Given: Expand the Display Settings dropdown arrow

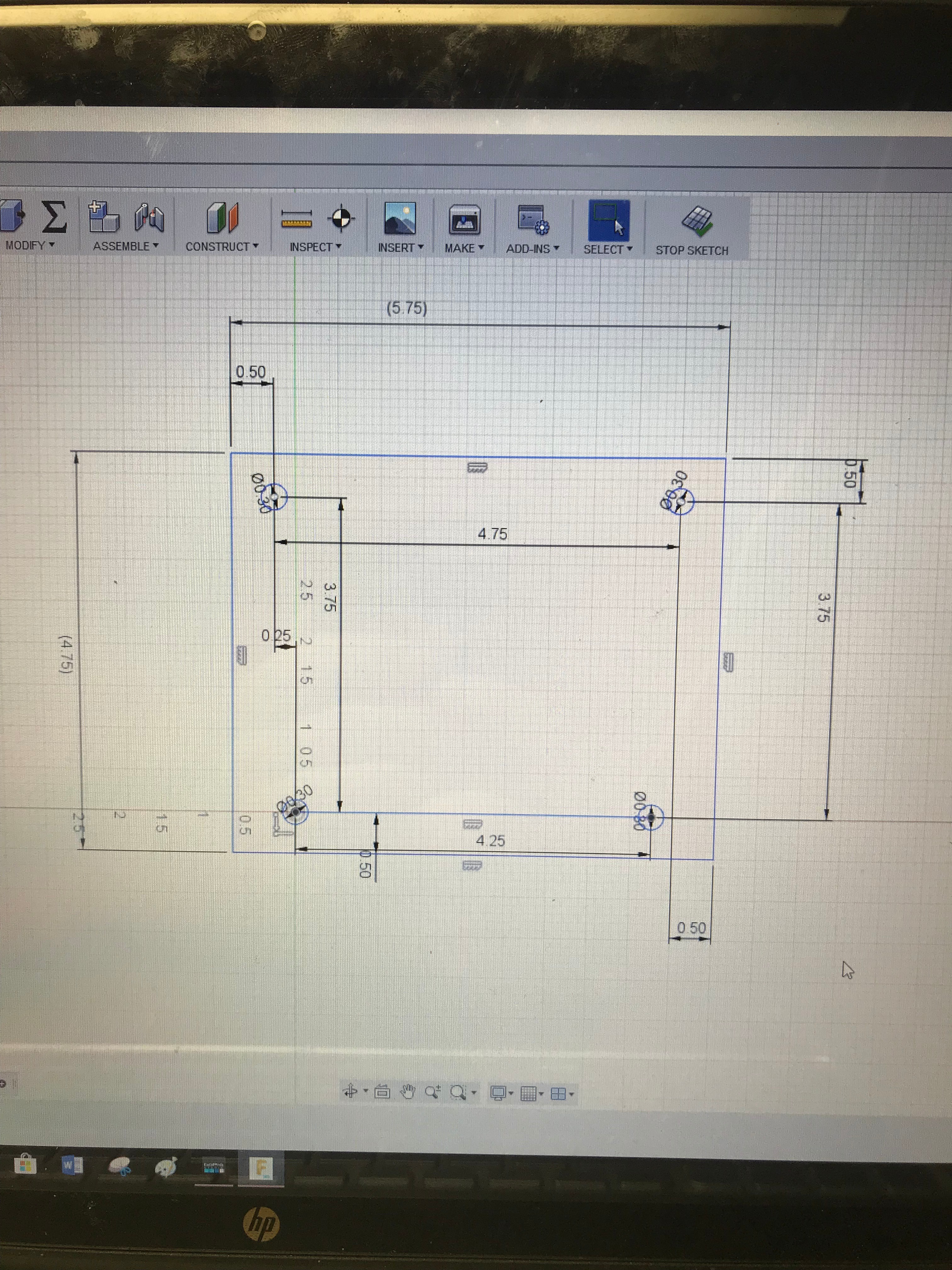Looking at the screenshot, I should [x=511, y=1094].
